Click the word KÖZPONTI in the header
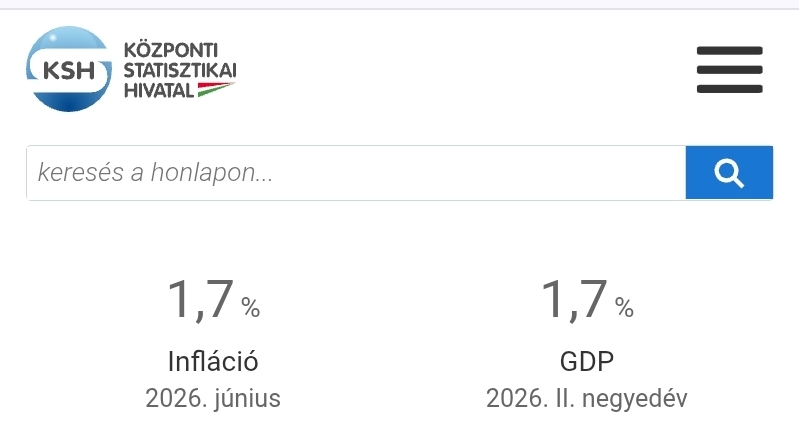799x437 pixels. (x=171, y=50)
